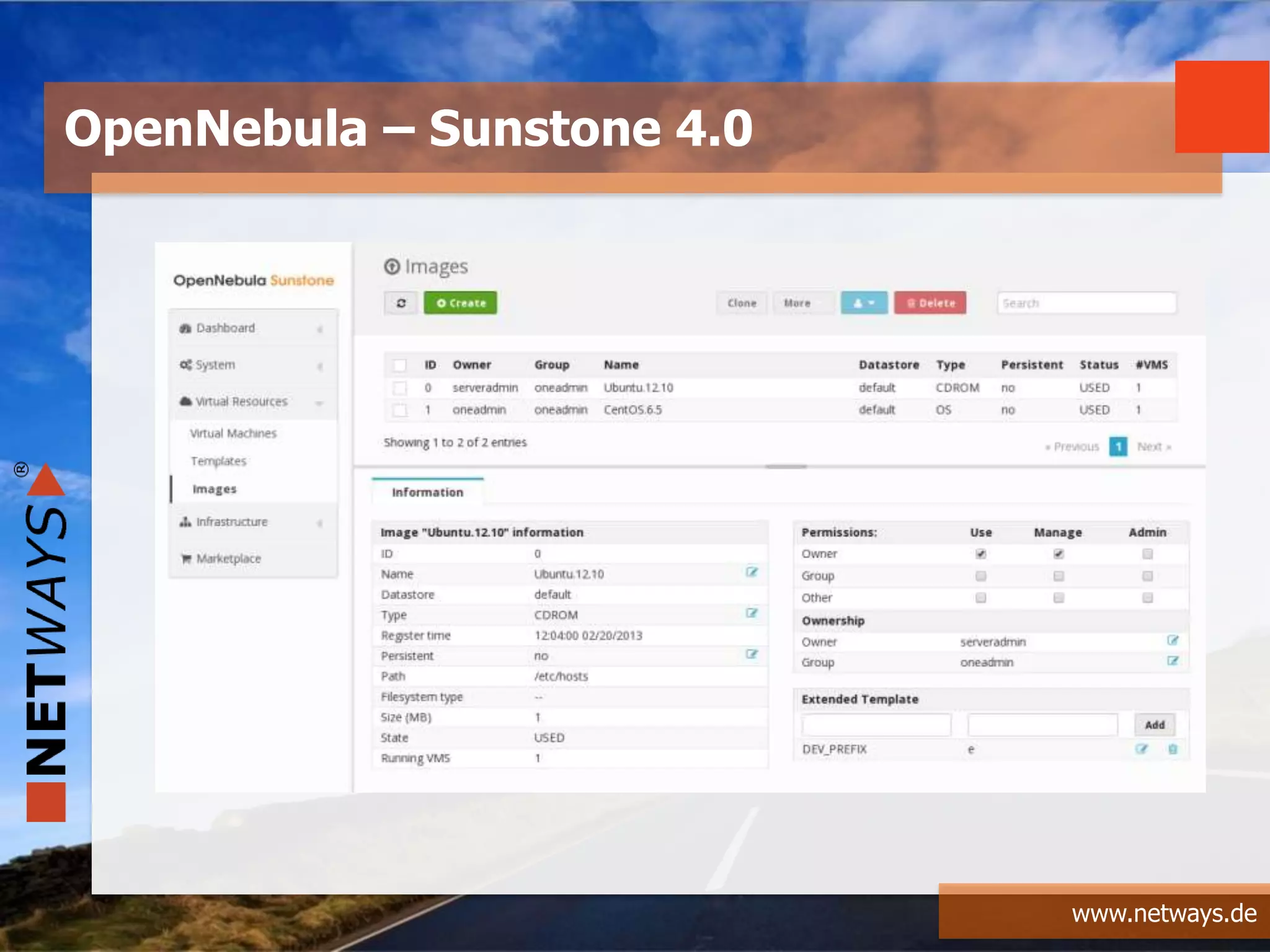Viewport: 1270px width, 952px height.
Task: Check the CentOS.6.5 row checkbox
Action: 400,410
